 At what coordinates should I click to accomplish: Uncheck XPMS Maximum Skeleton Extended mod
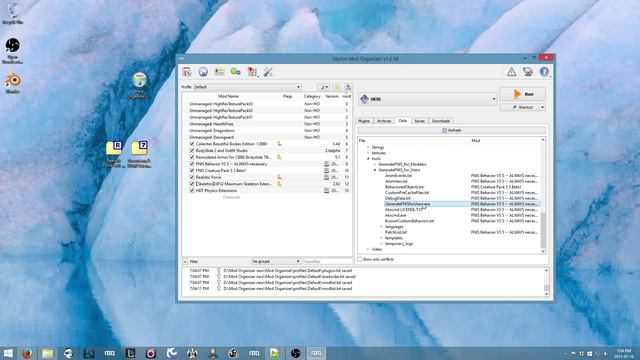(x=192, y=184)
